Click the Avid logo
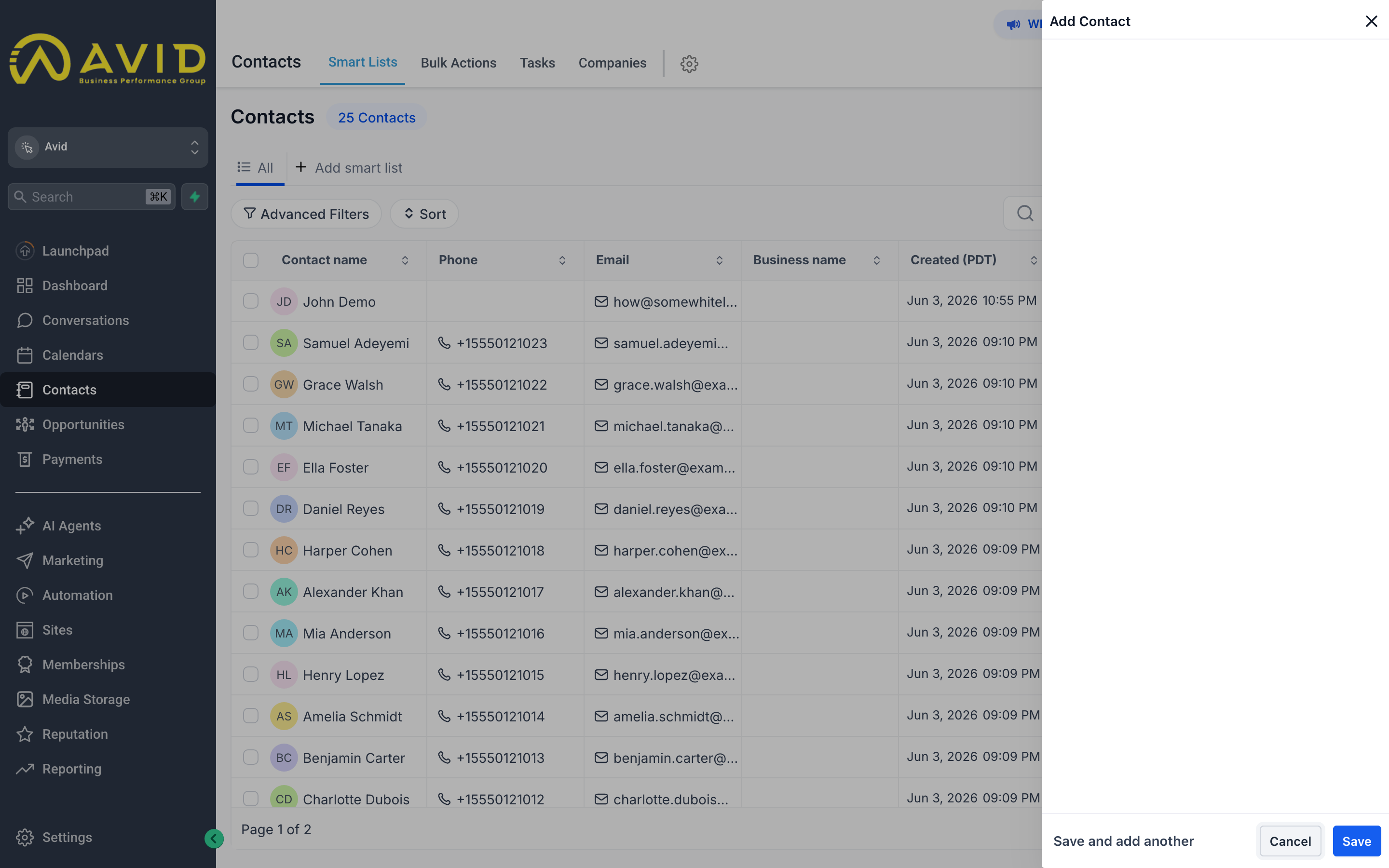This screenshot has width=1389, height=868. point(108,59)
